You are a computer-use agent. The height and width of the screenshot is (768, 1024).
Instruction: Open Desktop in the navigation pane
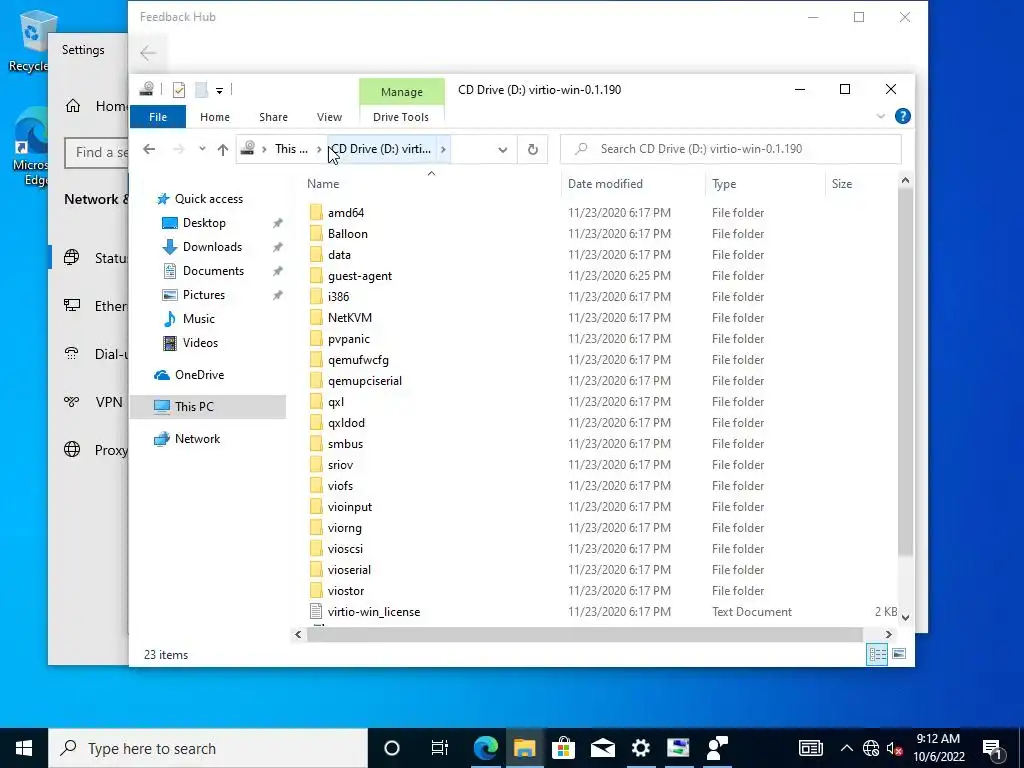[204, 223]
